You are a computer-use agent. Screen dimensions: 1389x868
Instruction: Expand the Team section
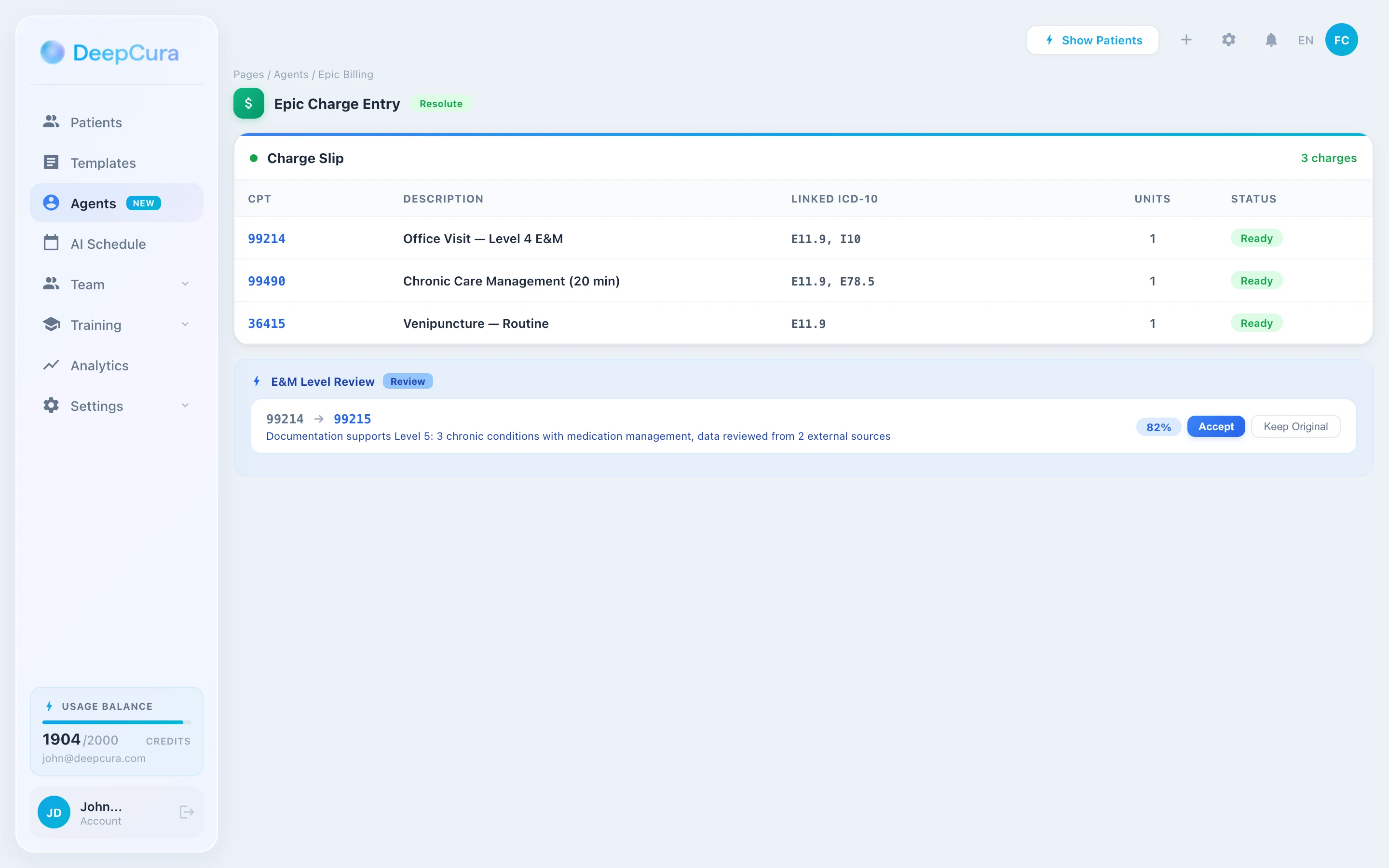tap(185, 284)
